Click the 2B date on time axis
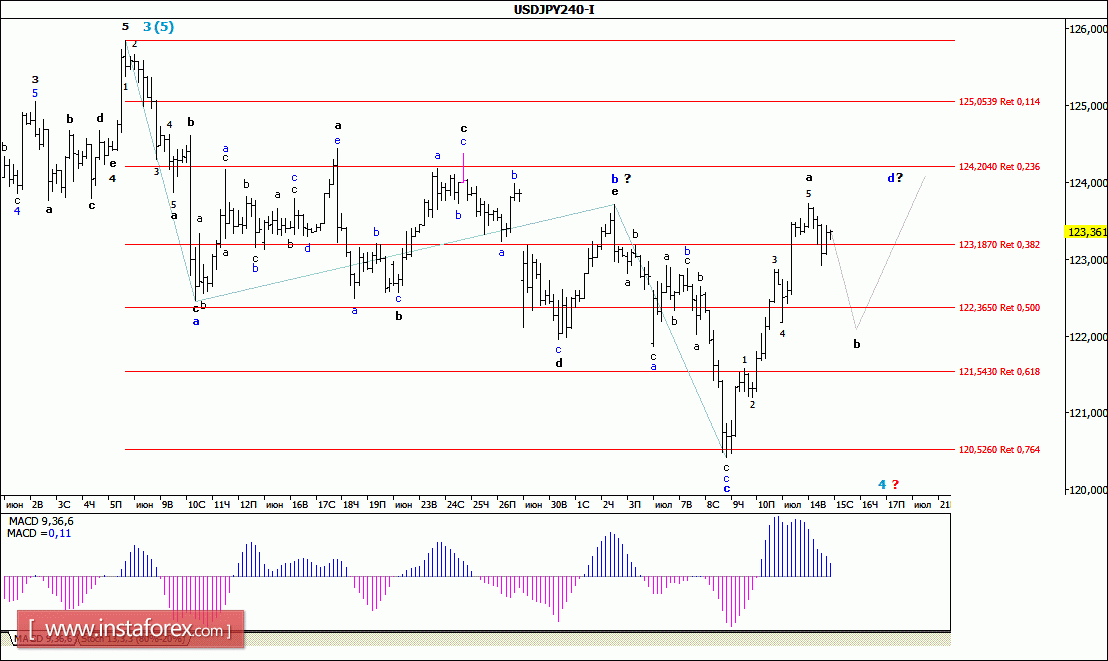 37,505
